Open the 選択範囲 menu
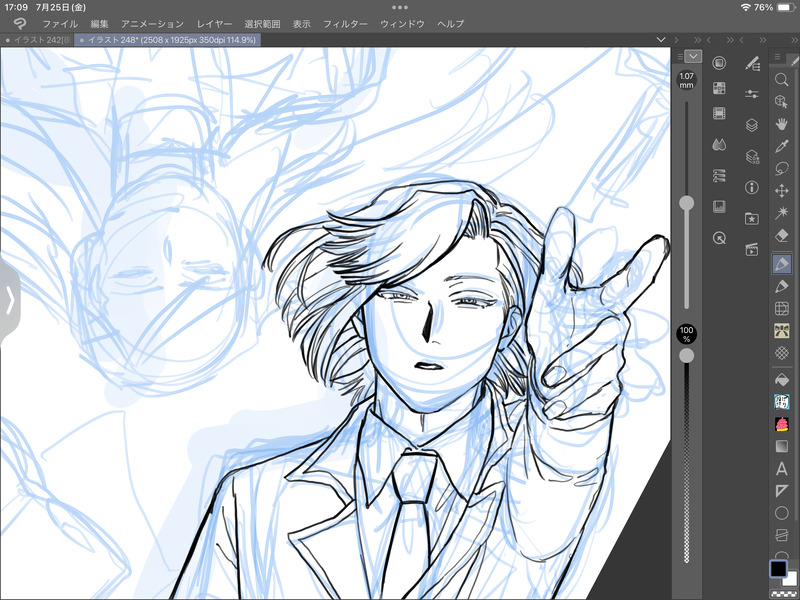This screenshot has height=600, width=800. point(262,24)
